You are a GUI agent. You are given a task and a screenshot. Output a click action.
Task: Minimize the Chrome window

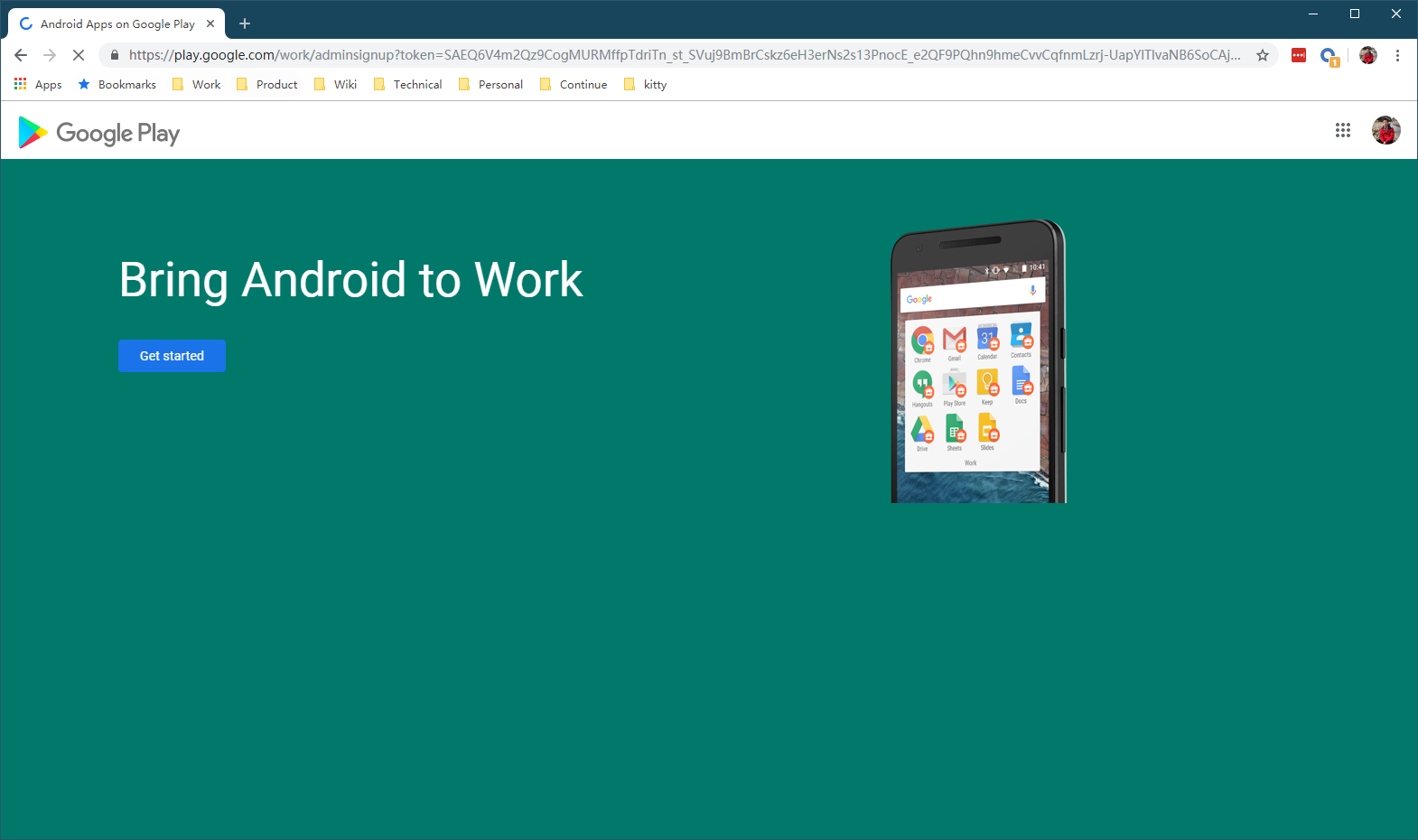click(x=1313, y=14)
